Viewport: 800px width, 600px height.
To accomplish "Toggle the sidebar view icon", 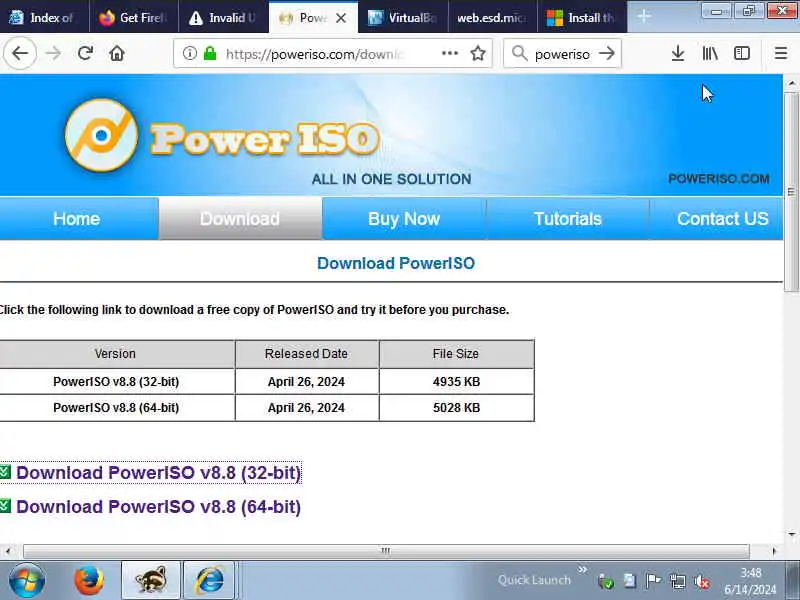I will point(742,53).
